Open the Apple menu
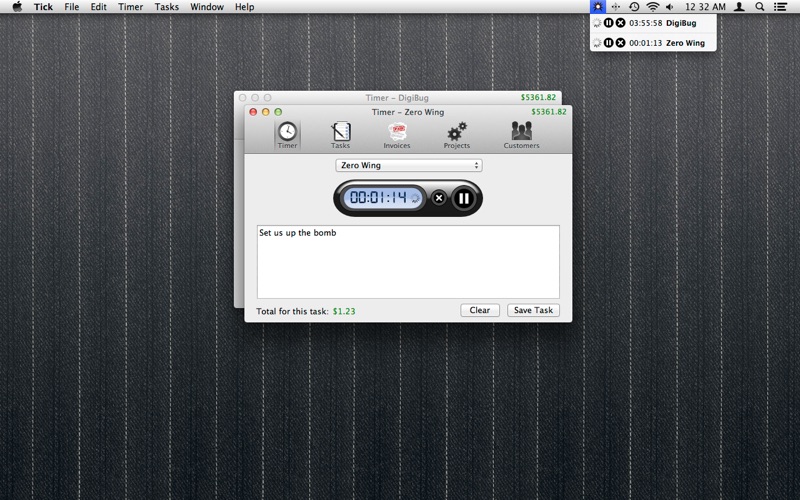 point(17,7)
